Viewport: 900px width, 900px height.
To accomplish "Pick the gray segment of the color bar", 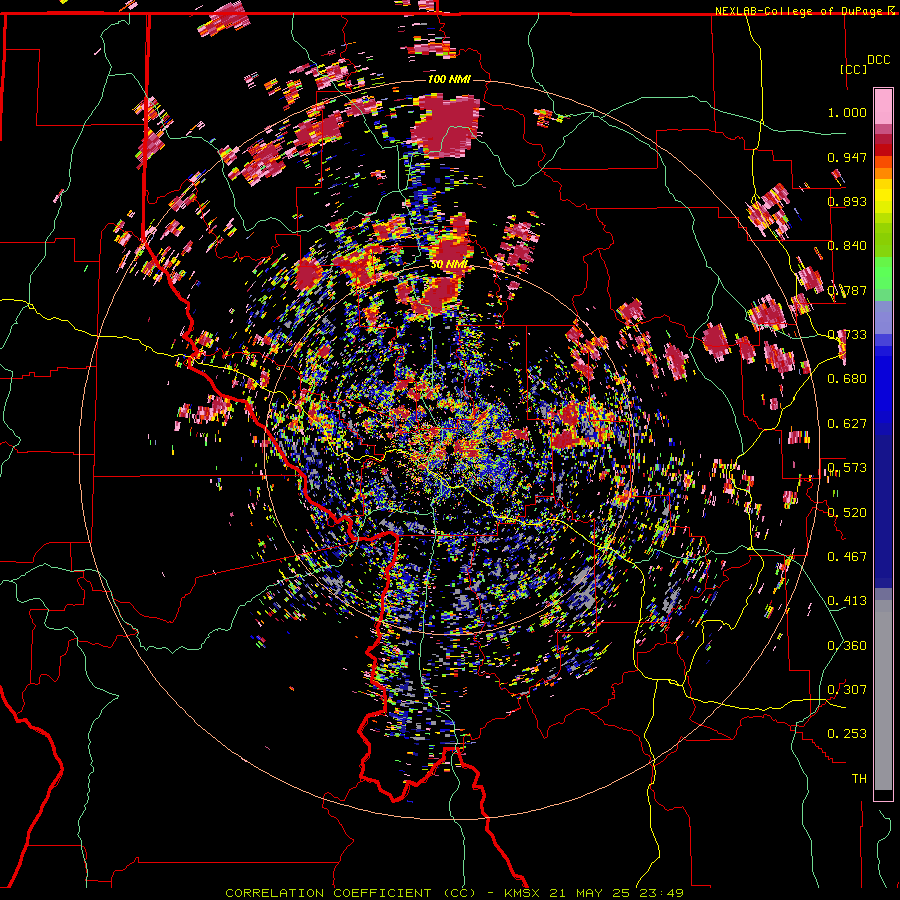I will coord(883,695).
